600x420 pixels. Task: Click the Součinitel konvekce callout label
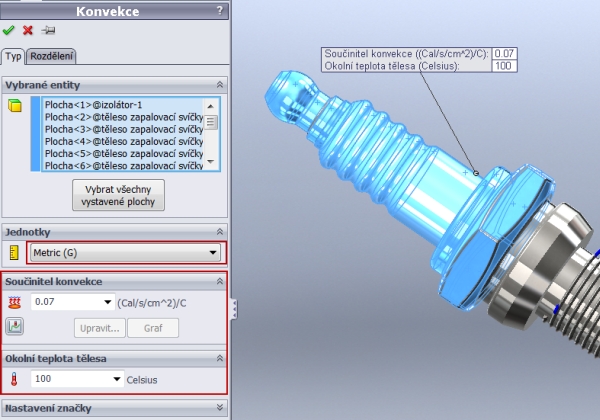406,54
